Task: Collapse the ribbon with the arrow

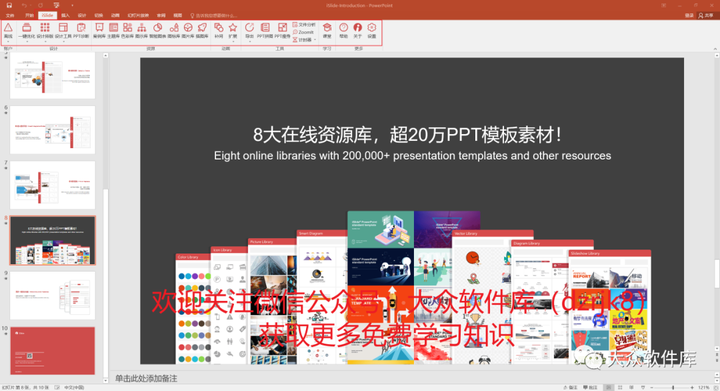Action: click(715, 49)
